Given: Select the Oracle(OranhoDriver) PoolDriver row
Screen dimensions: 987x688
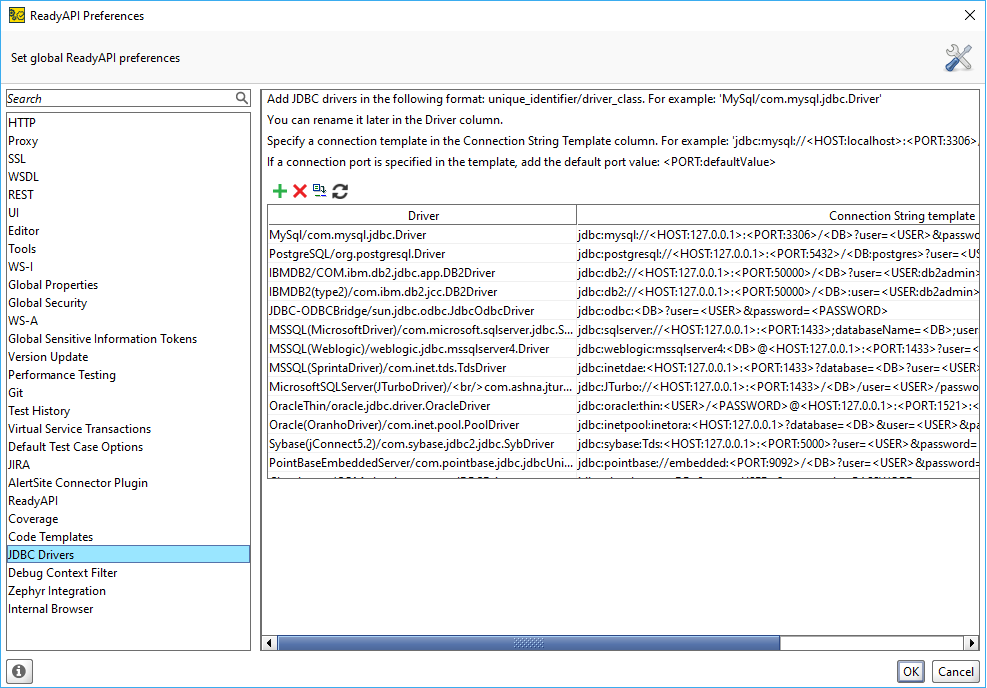Looking at the screenshot, I should 623,425.
